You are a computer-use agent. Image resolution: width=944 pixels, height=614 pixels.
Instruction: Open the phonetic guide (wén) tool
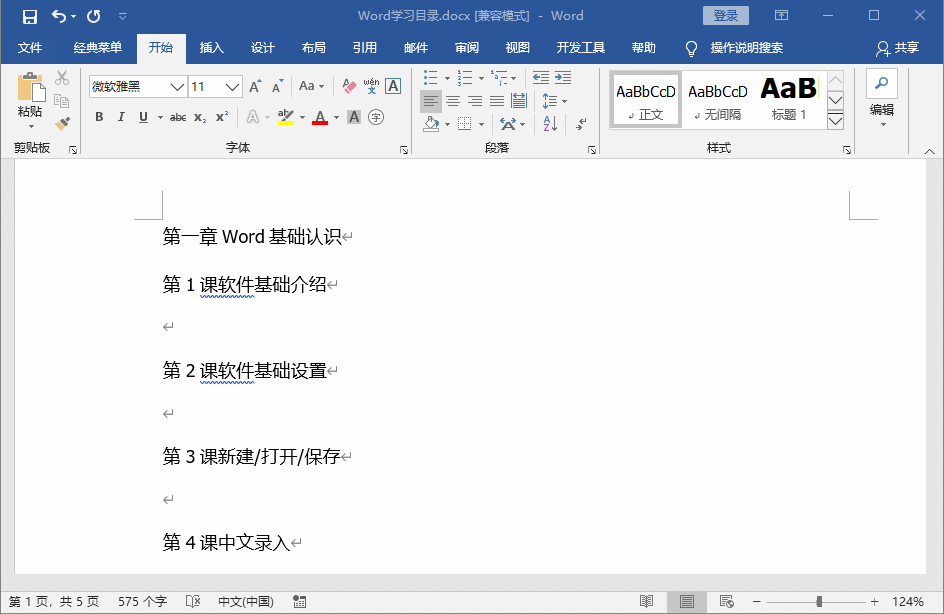point(371,86)
